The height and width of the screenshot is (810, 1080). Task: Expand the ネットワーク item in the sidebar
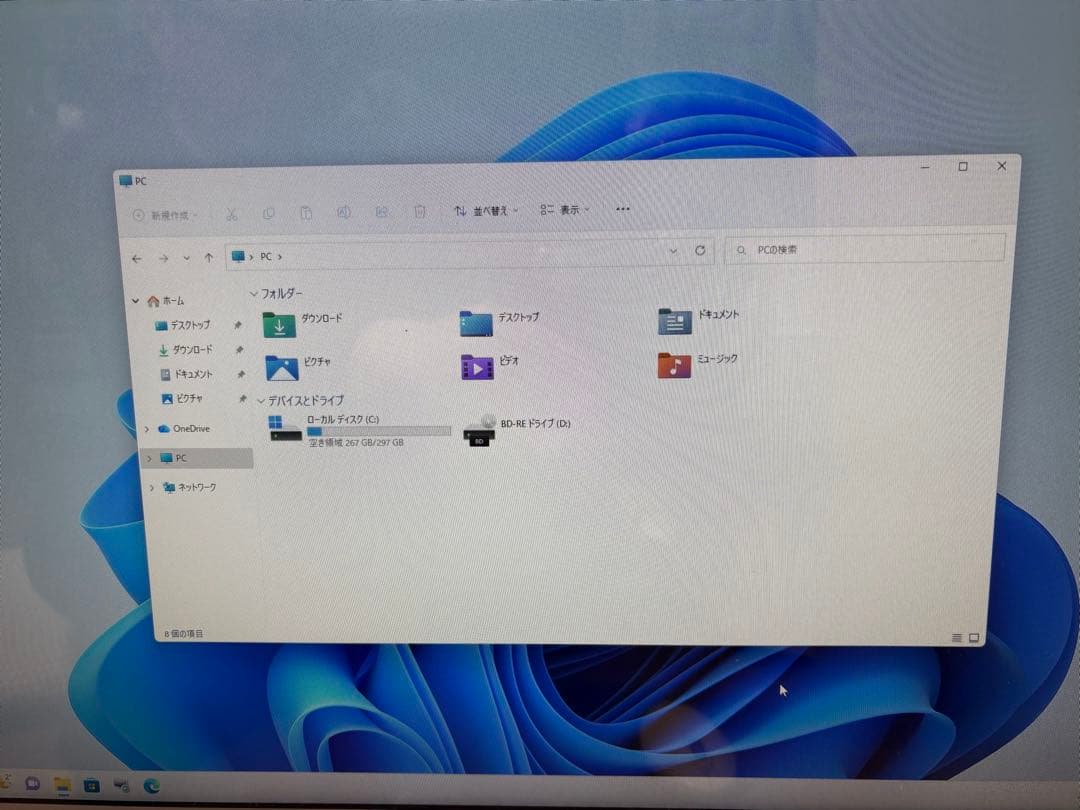coord(150,487)
